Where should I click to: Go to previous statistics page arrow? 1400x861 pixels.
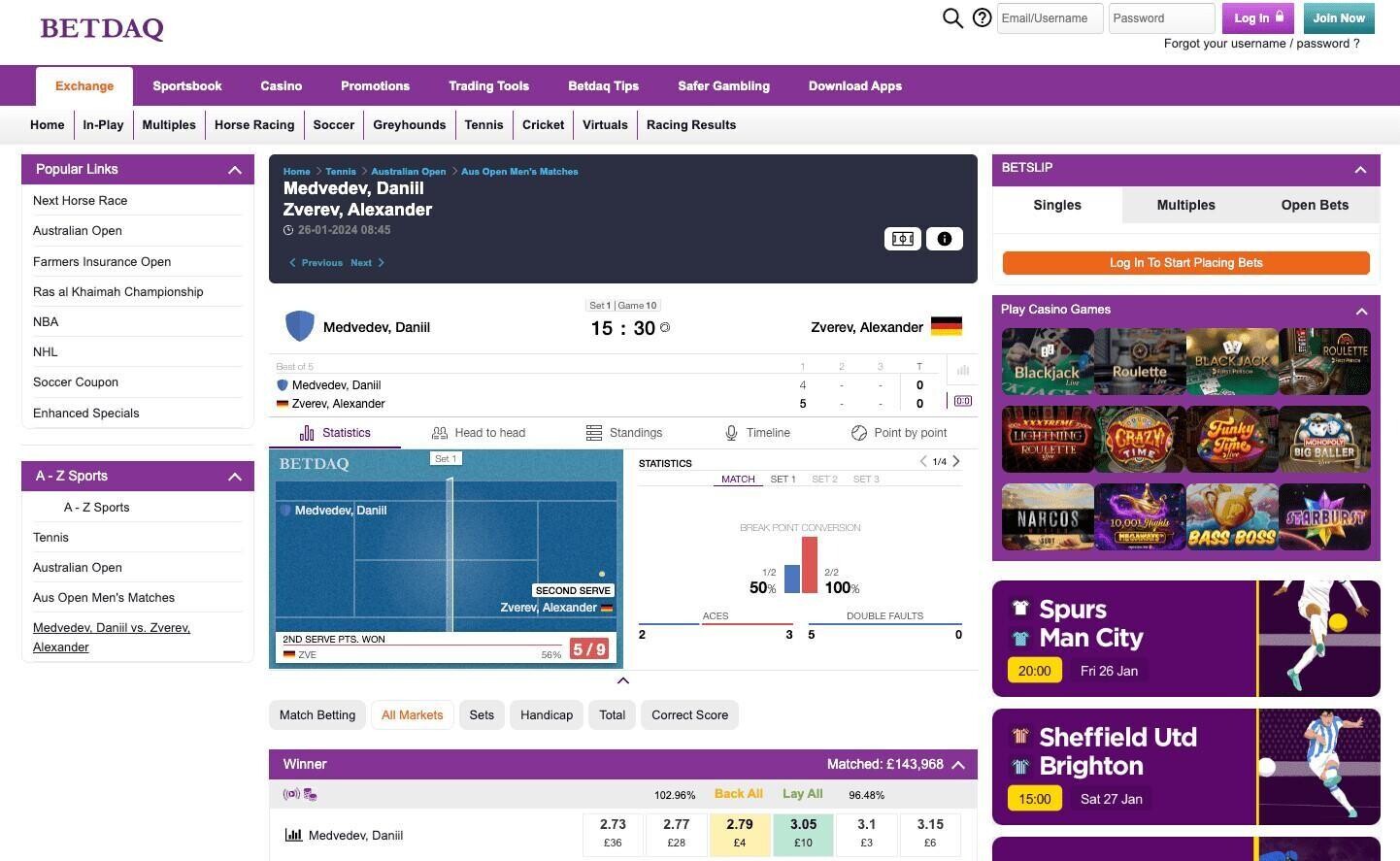tap(922, 461)
